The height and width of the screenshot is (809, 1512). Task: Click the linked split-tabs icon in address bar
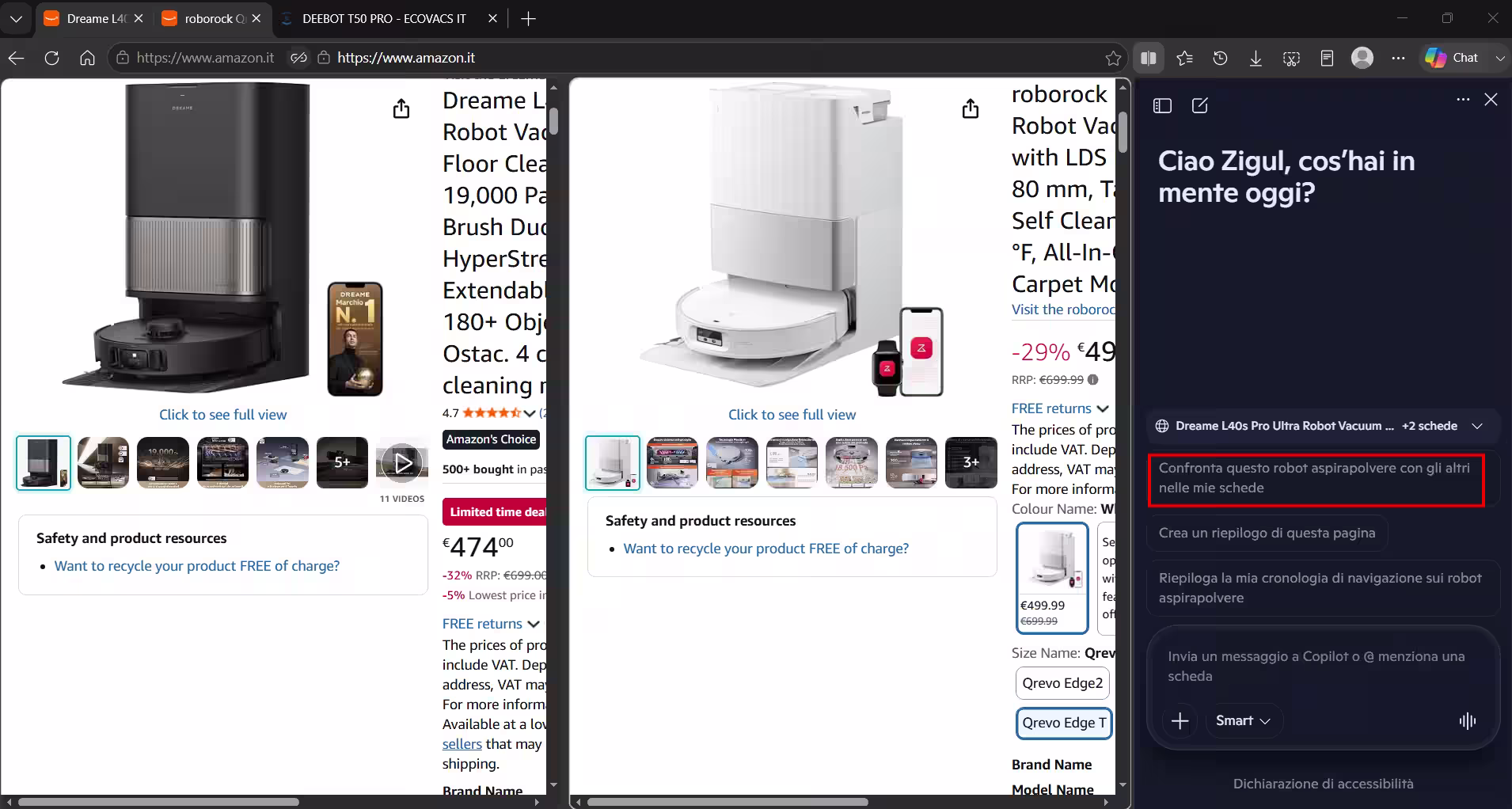(x=298, y=58)
